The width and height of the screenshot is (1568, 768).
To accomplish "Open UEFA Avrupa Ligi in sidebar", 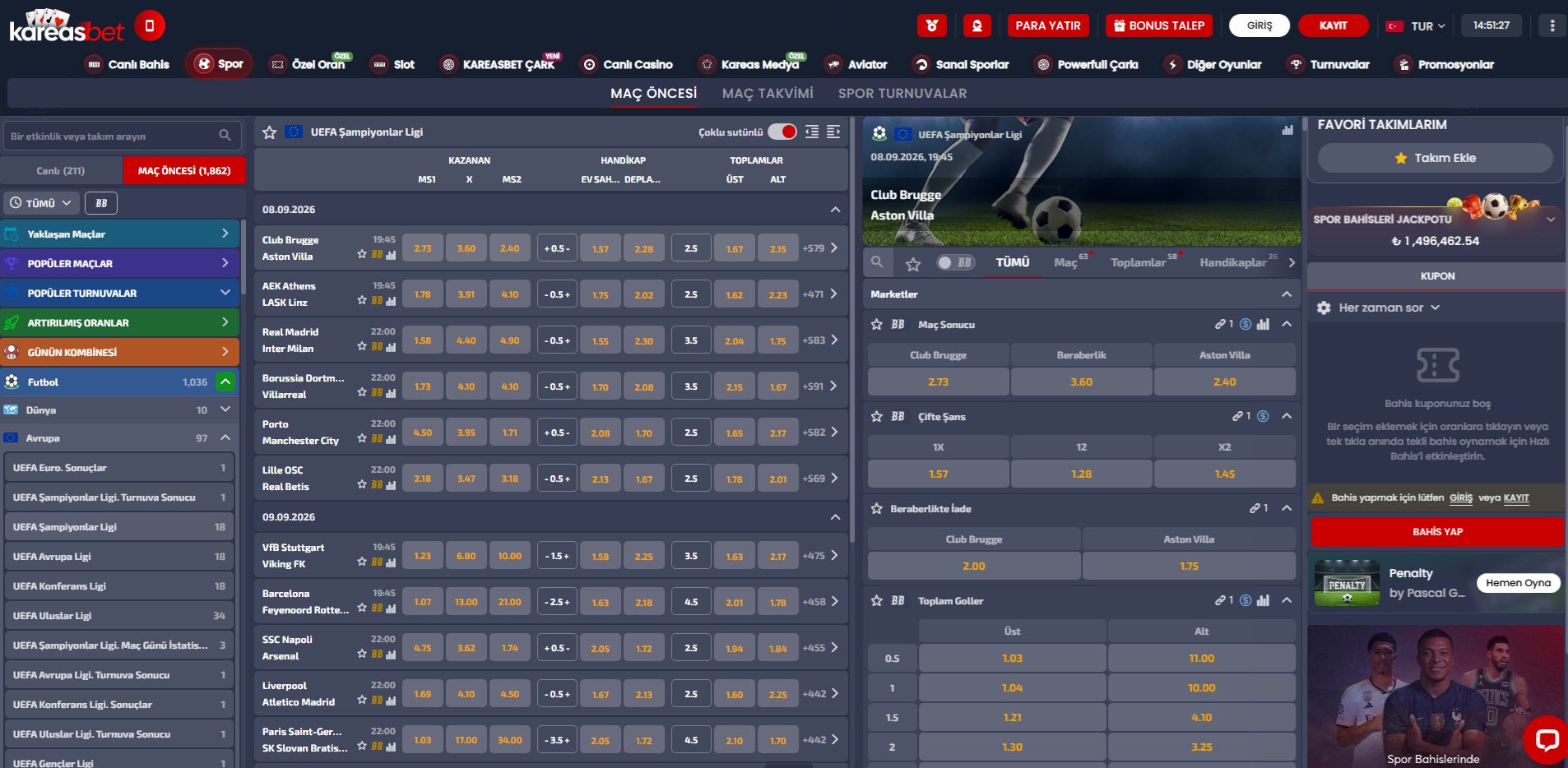I will click(x=119, y=557).
